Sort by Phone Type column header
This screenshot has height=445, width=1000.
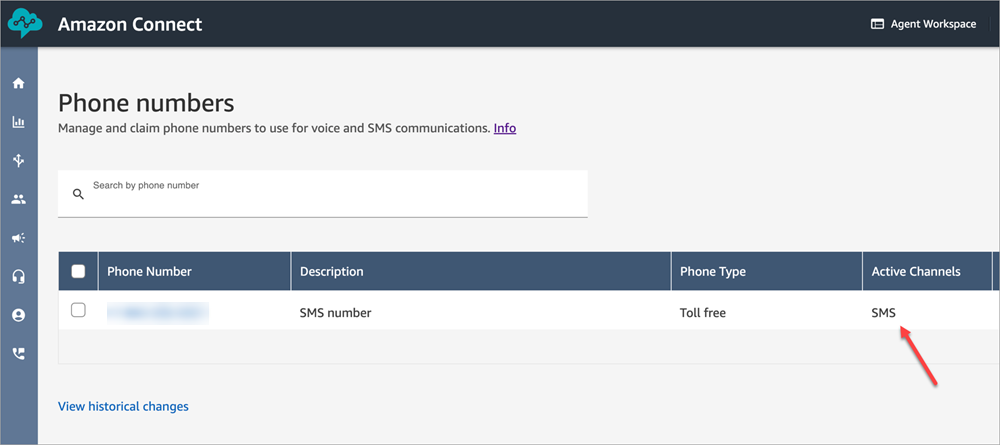pos(712,271)
